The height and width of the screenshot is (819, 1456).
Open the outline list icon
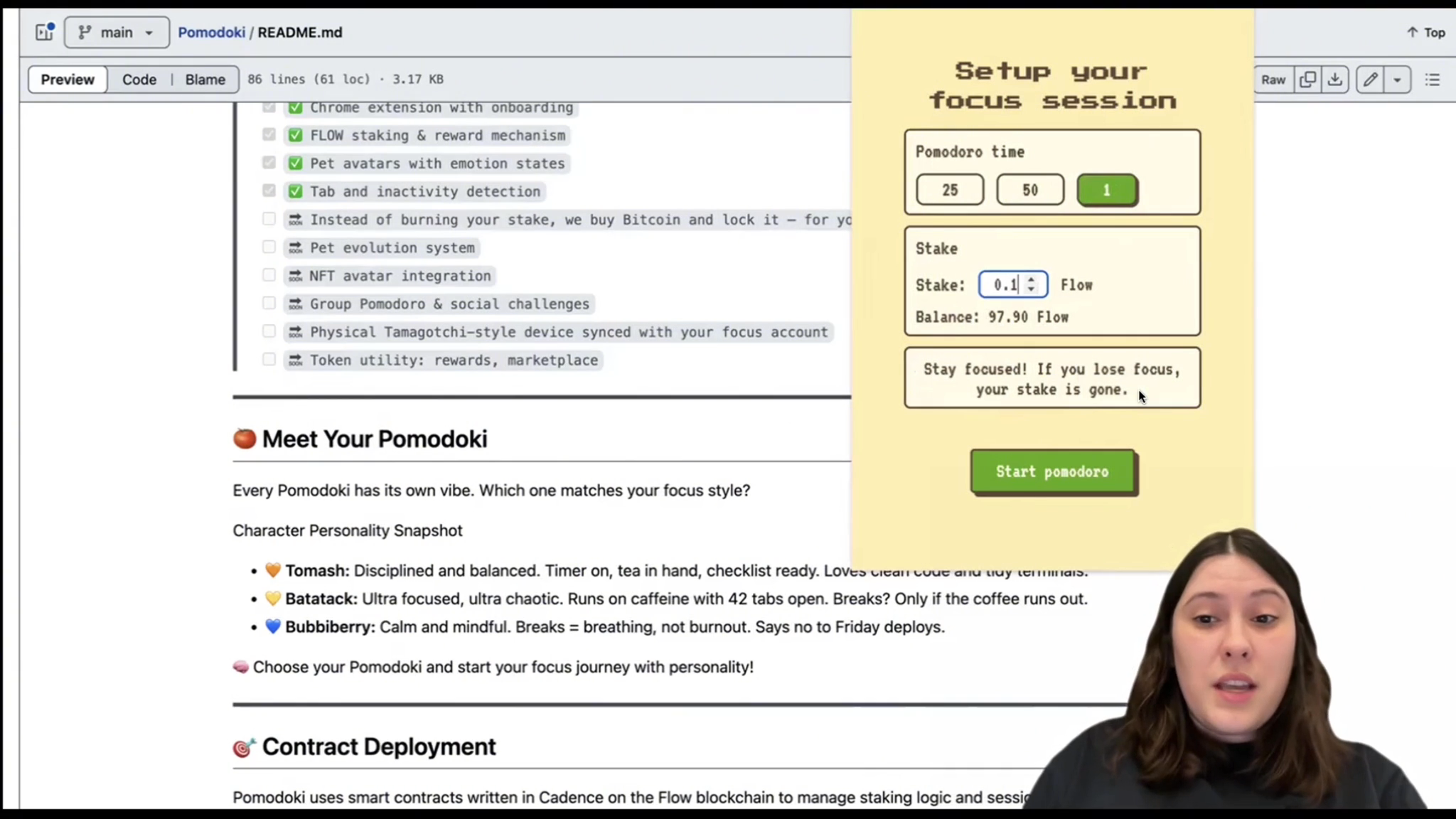[1433, 80]
